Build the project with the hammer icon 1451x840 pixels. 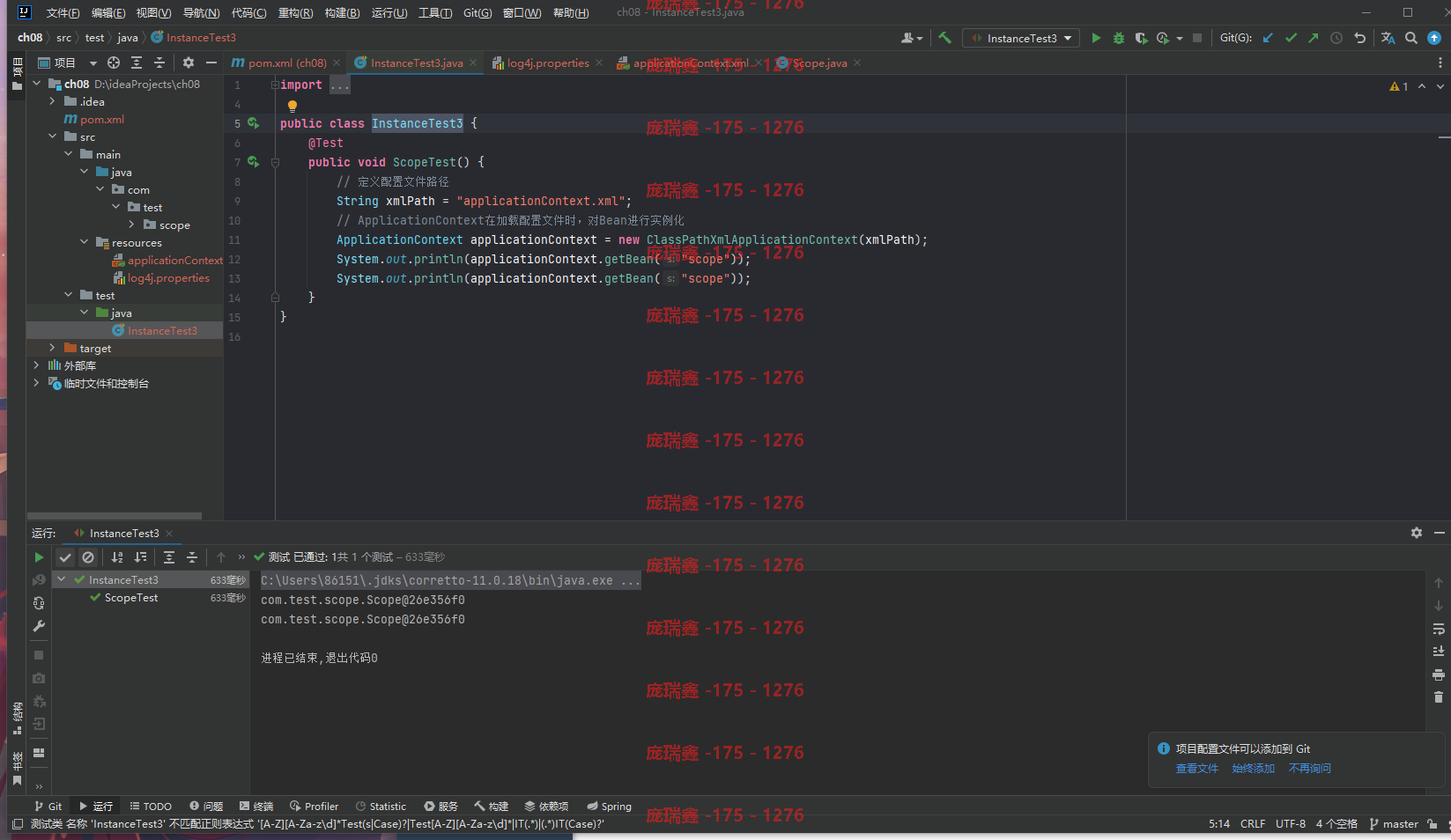coord(944,38)
